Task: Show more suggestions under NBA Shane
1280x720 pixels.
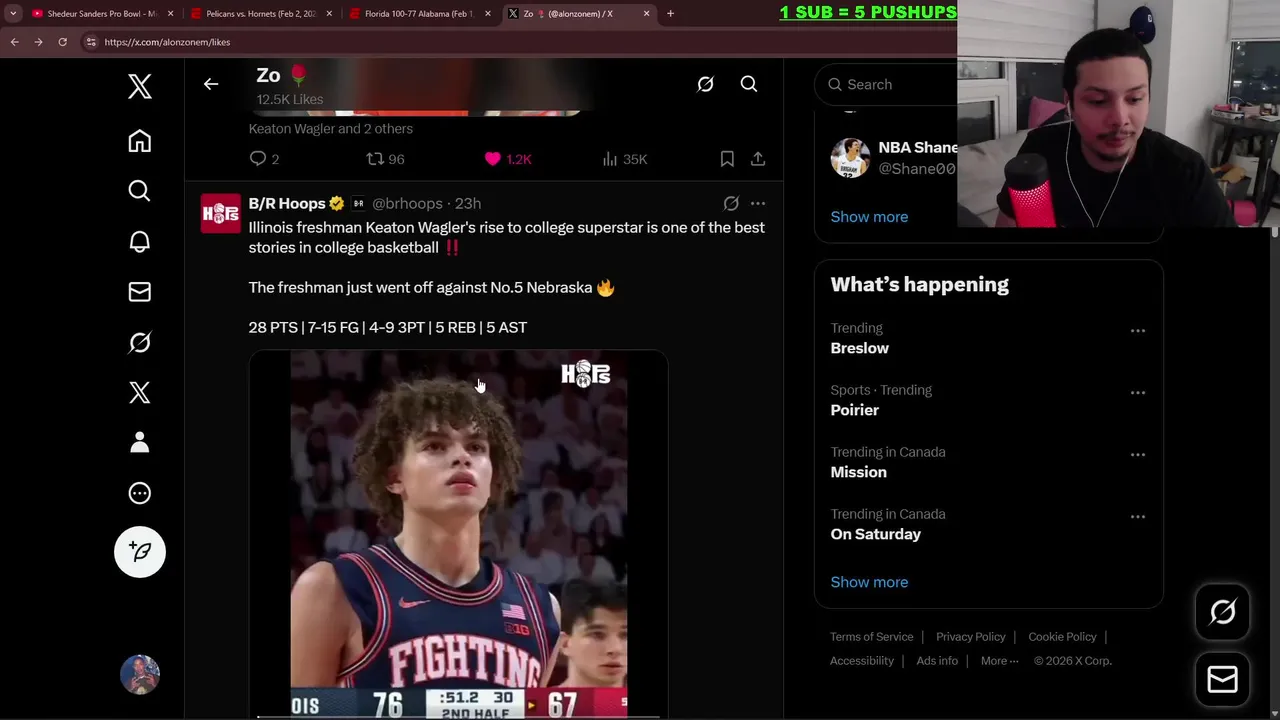Action: (869, 217)
